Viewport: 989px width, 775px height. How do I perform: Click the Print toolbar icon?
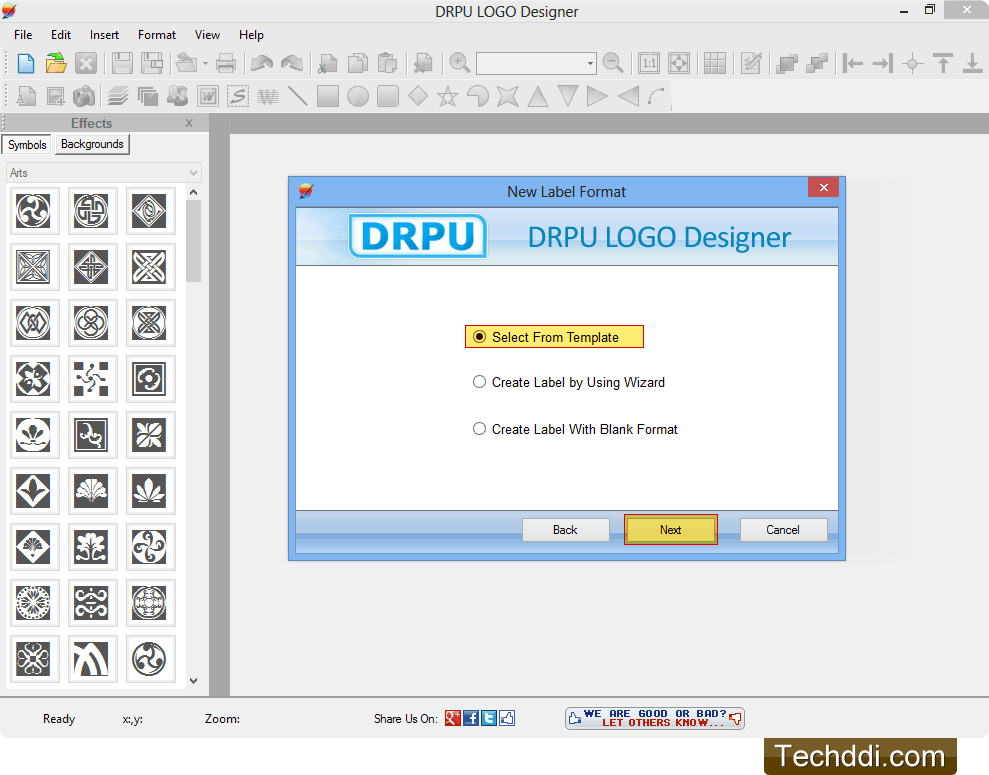pyautogui.click(x=225, y=63)
